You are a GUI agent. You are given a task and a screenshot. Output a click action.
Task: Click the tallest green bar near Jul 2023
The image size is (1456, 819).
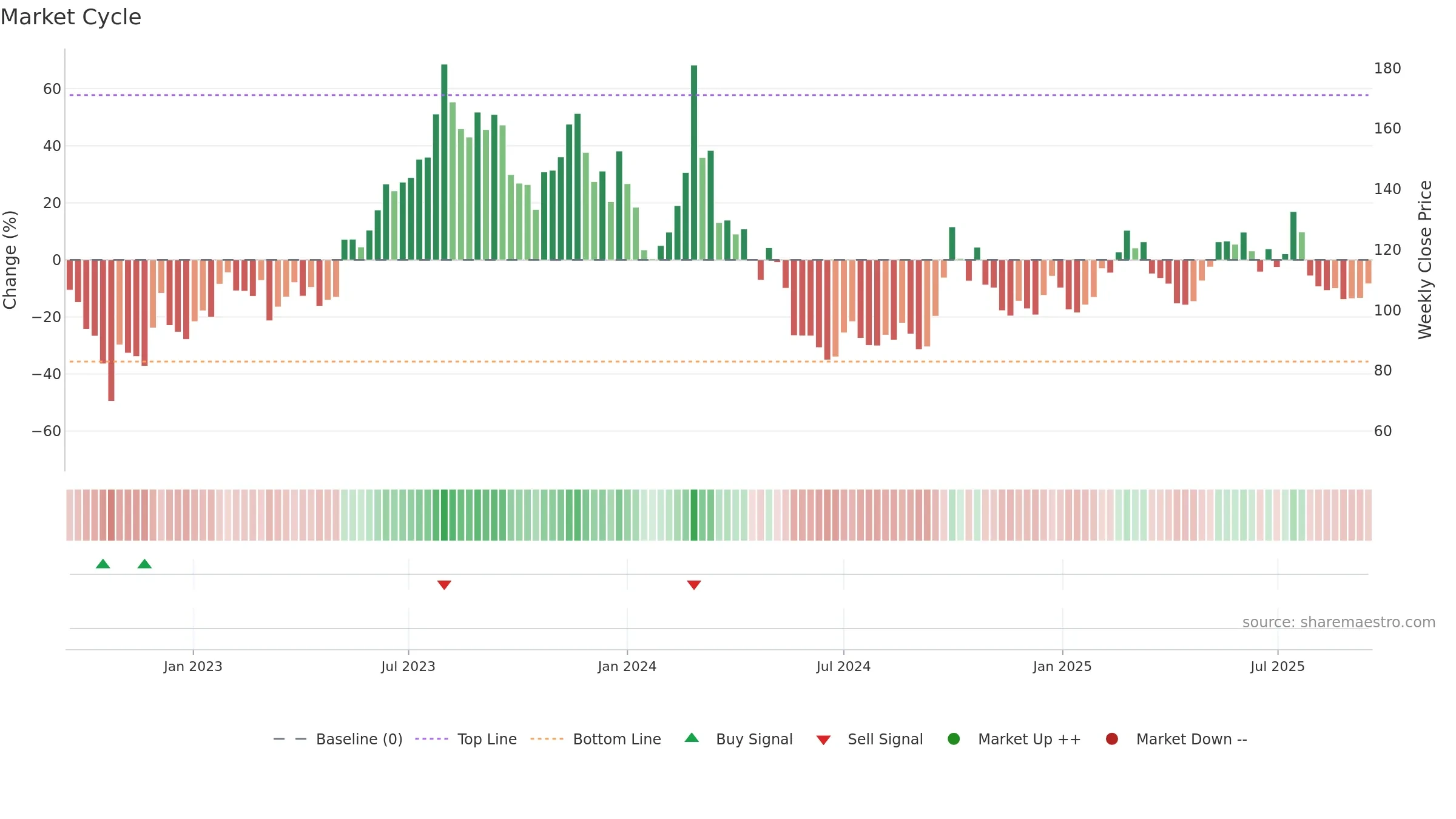tap(444, 162)
